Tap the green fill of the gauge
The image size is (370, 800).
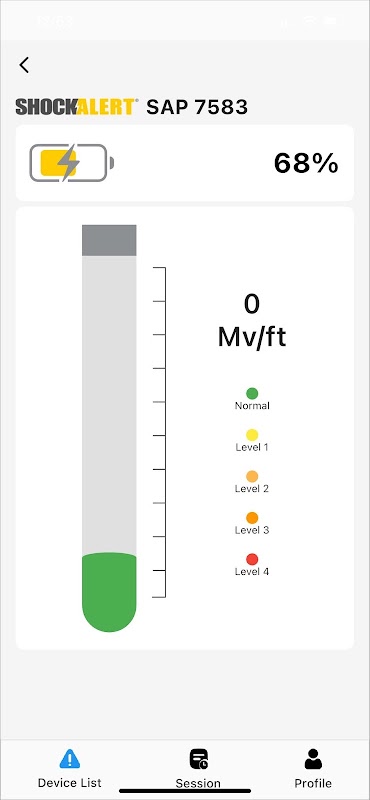click(x=109, y=592)
